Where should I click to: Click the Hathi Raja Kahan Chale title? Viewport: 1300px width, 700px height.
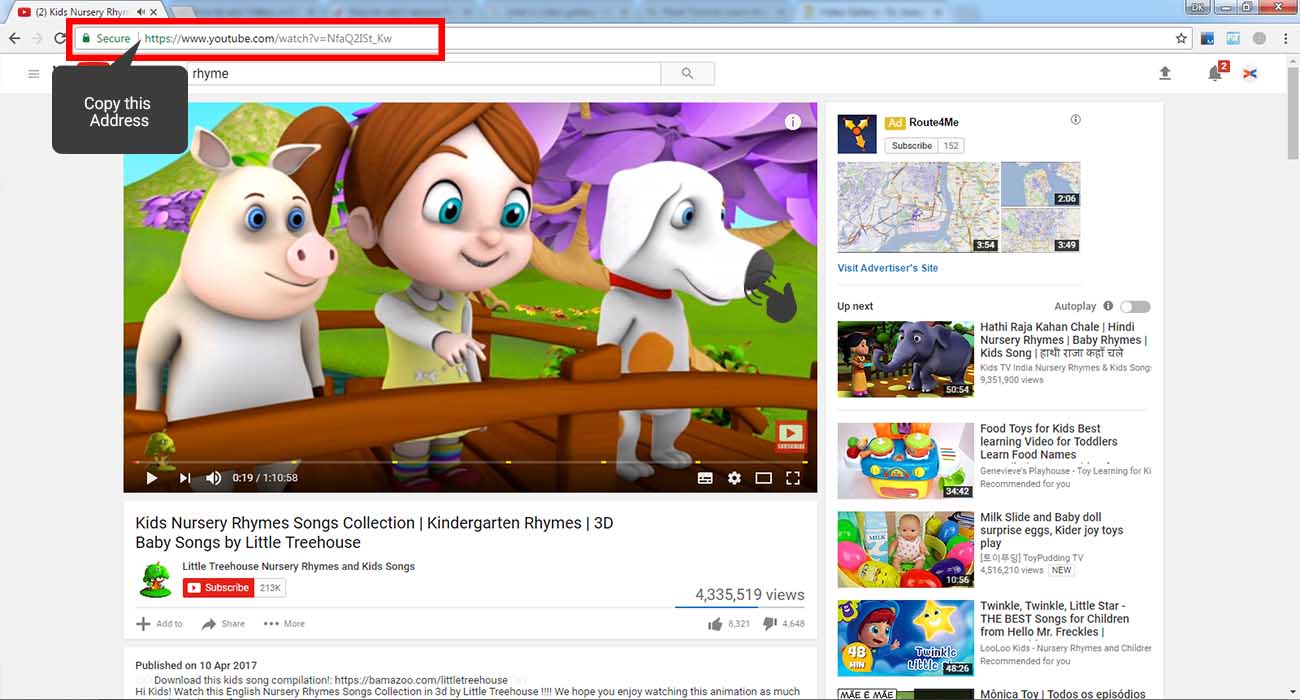1063,340
